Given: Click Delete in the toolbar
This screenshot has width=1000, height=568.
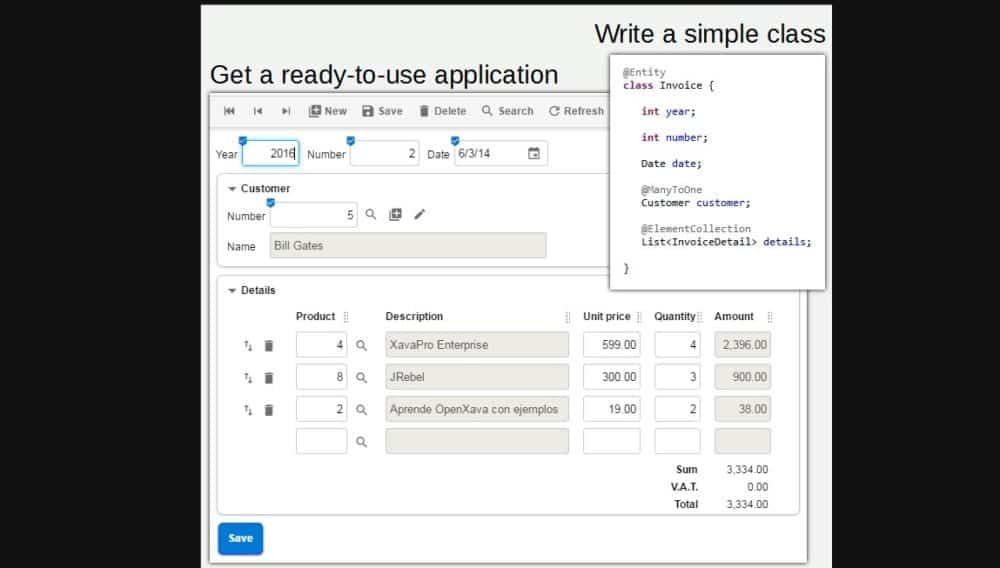Looking at the screenshot, I should click(x=442, y=111).
